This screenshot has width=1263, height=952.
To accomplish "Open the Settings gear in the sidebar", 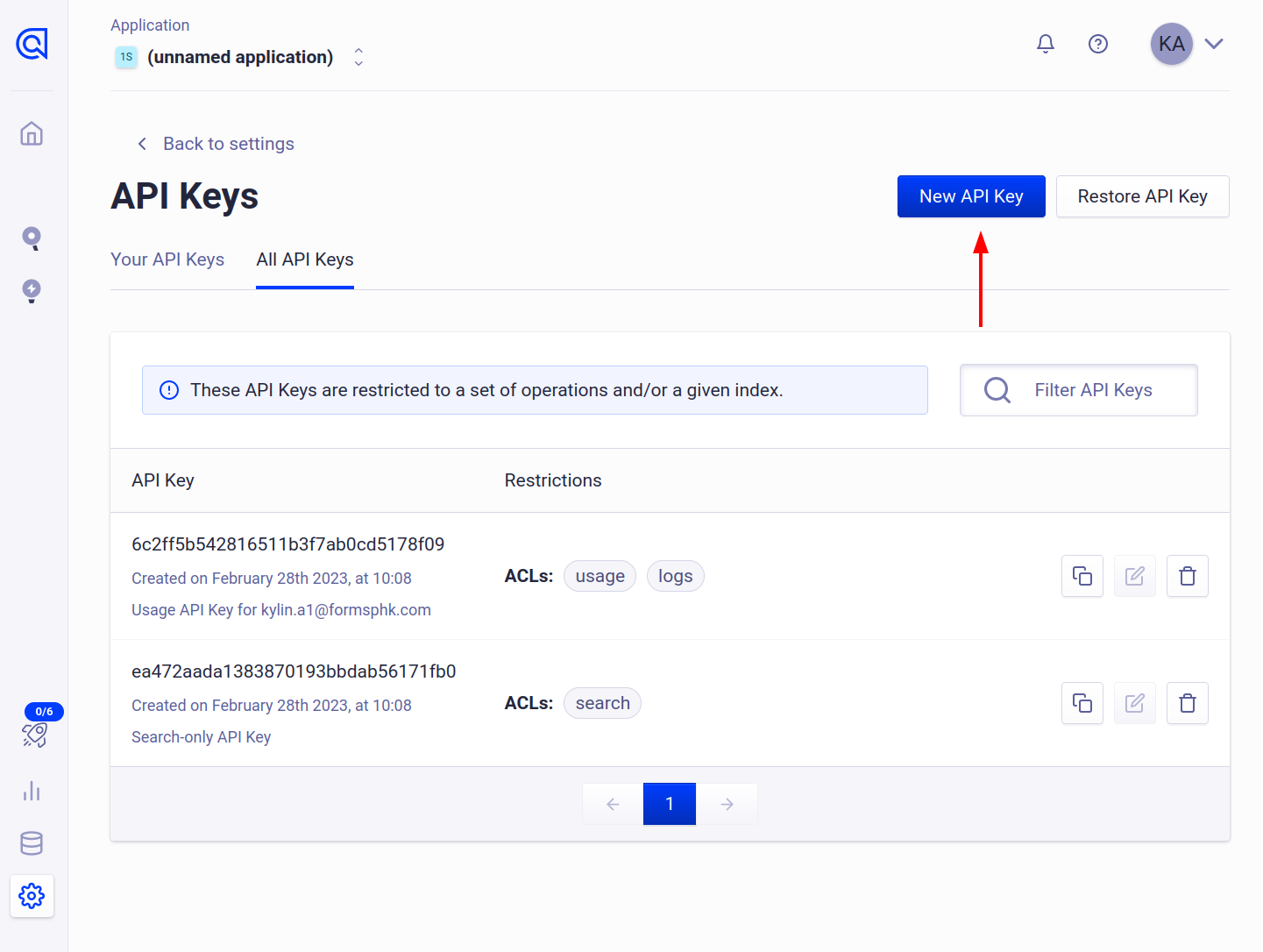I will (32, 896).
